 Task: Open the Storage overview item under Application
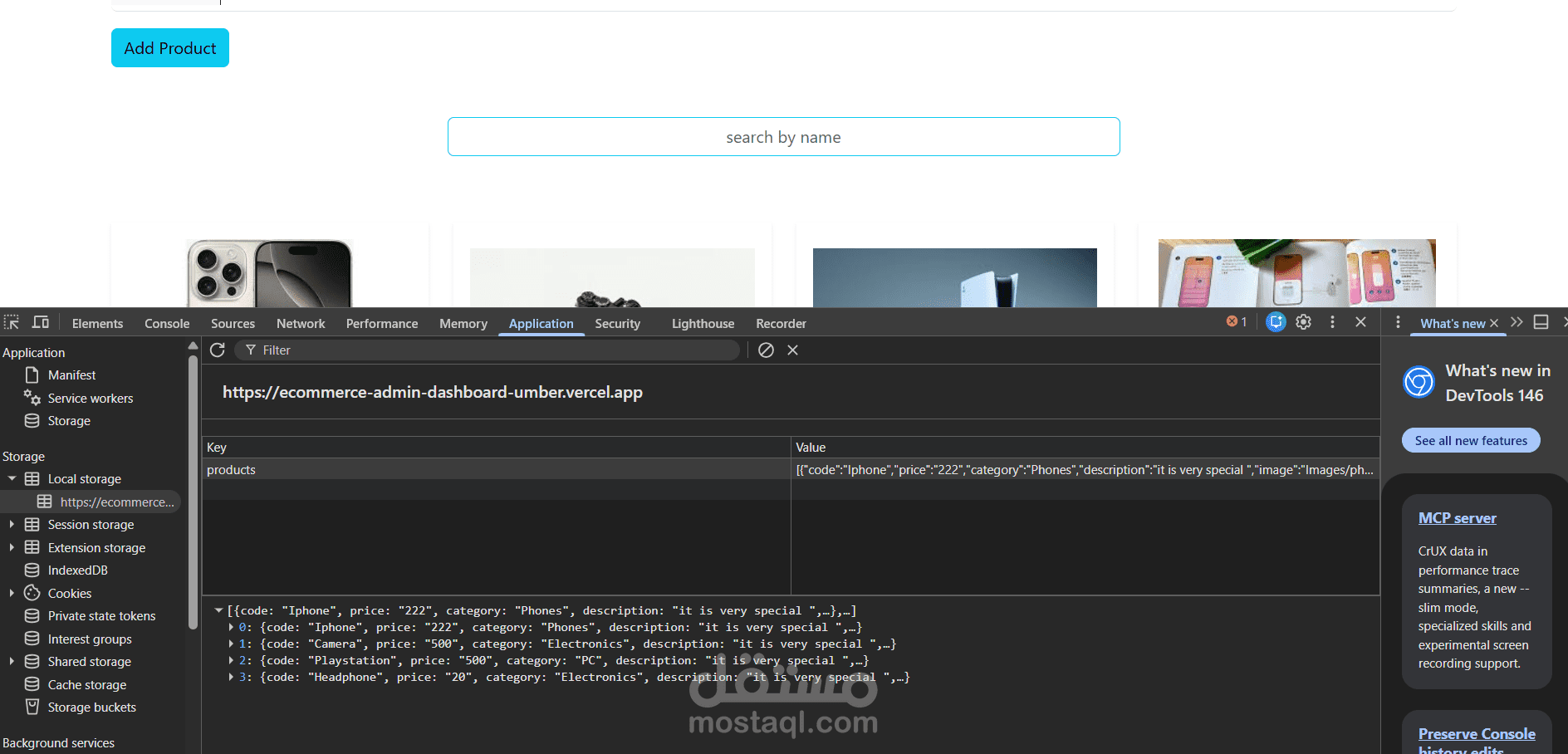click(69, 421)
